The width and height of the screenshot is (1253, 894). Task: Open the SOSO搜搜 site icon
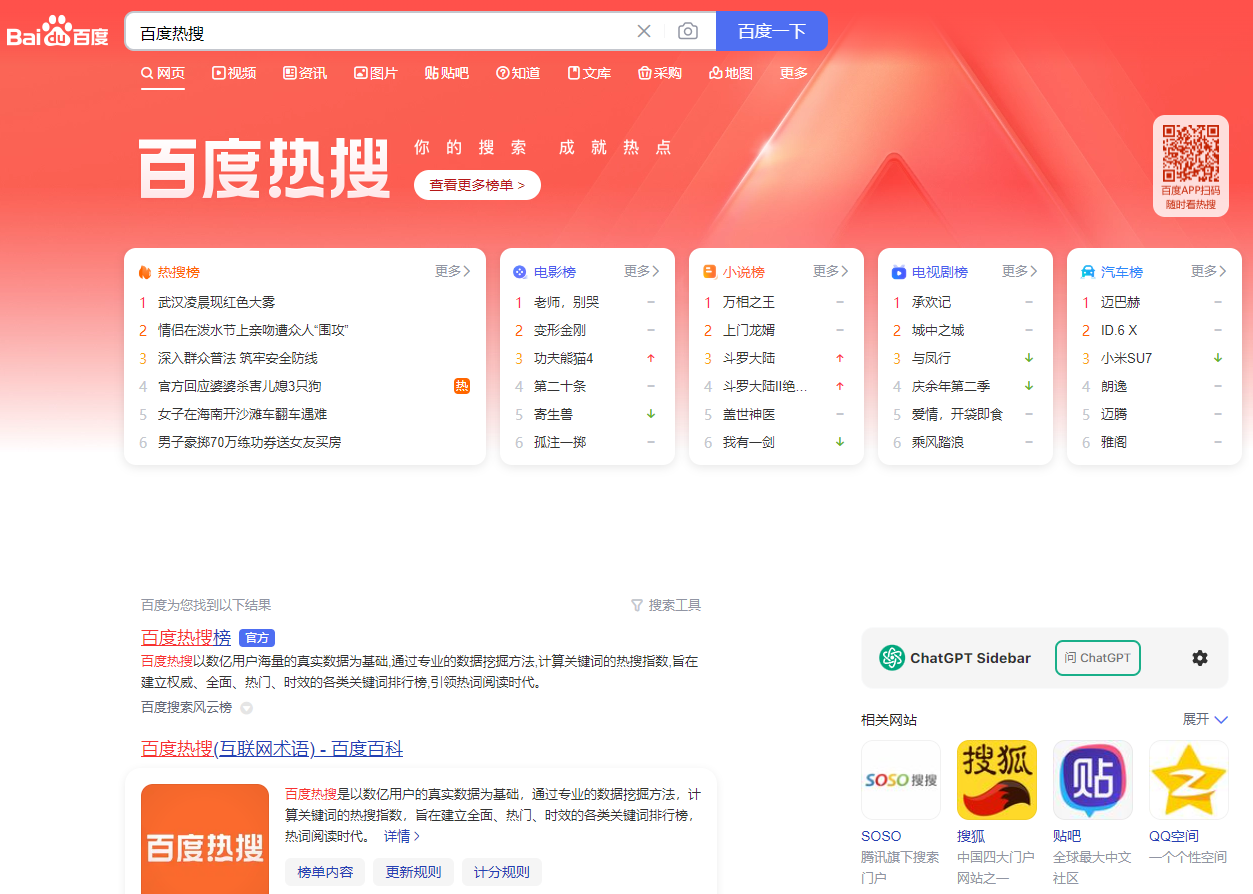coord(901,780)
